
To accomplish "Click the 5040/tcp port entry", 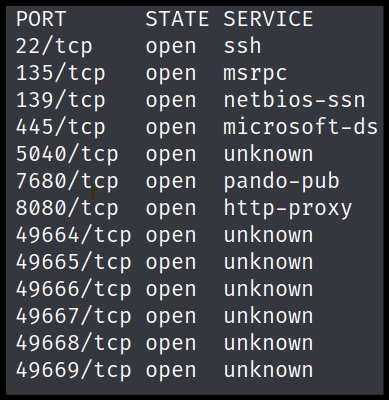I will (67, 154).
